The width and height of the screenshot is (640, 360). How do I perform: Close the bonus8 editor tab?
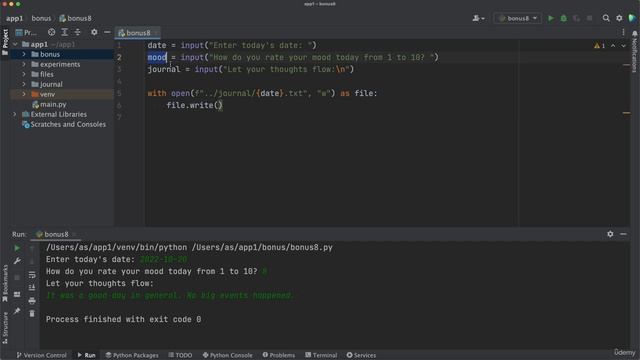point(156,33)
